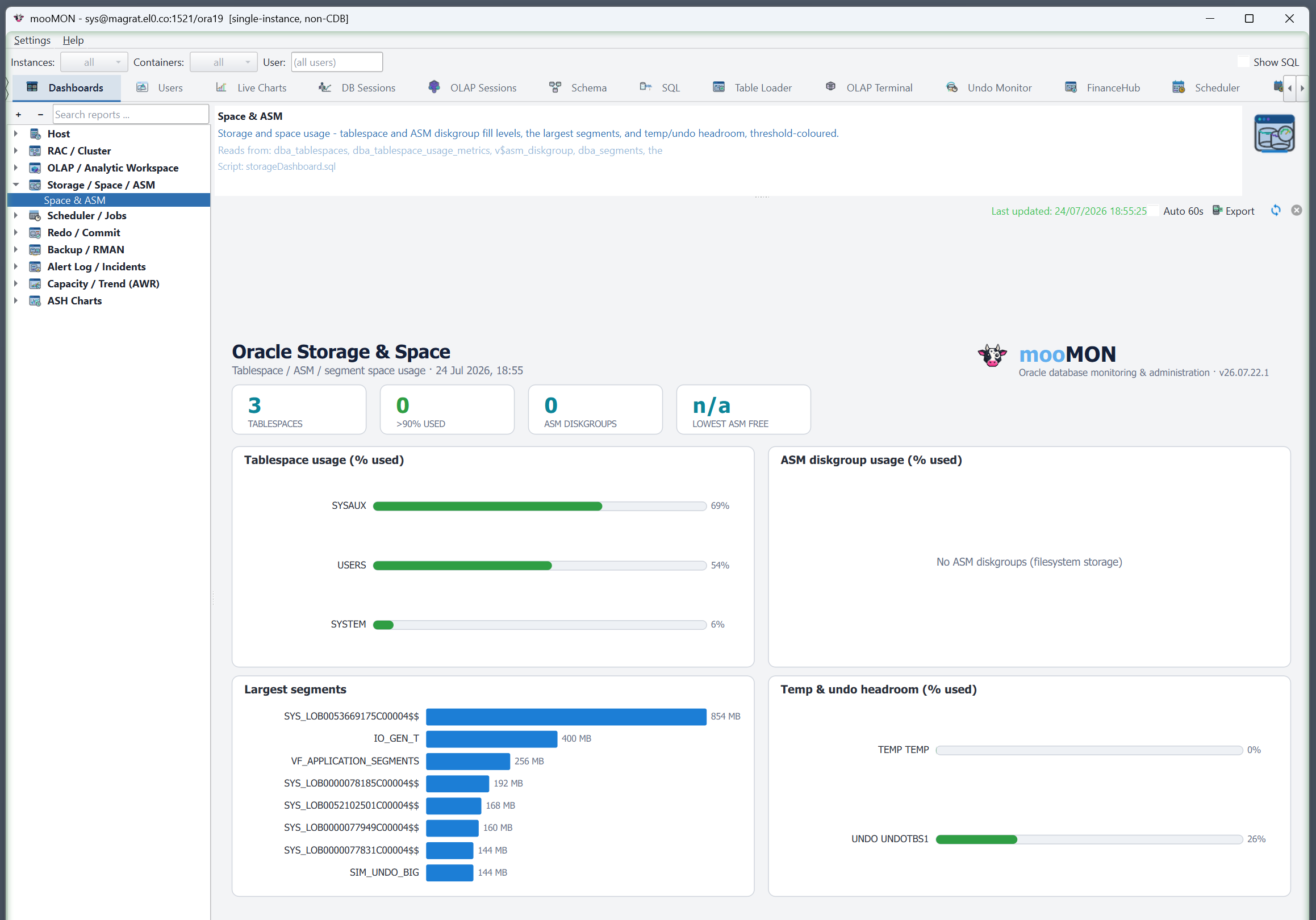This screenshot has height=920, width=1316.
Task: Go to the OLAP Terminal tab
Action: (869, 87)
